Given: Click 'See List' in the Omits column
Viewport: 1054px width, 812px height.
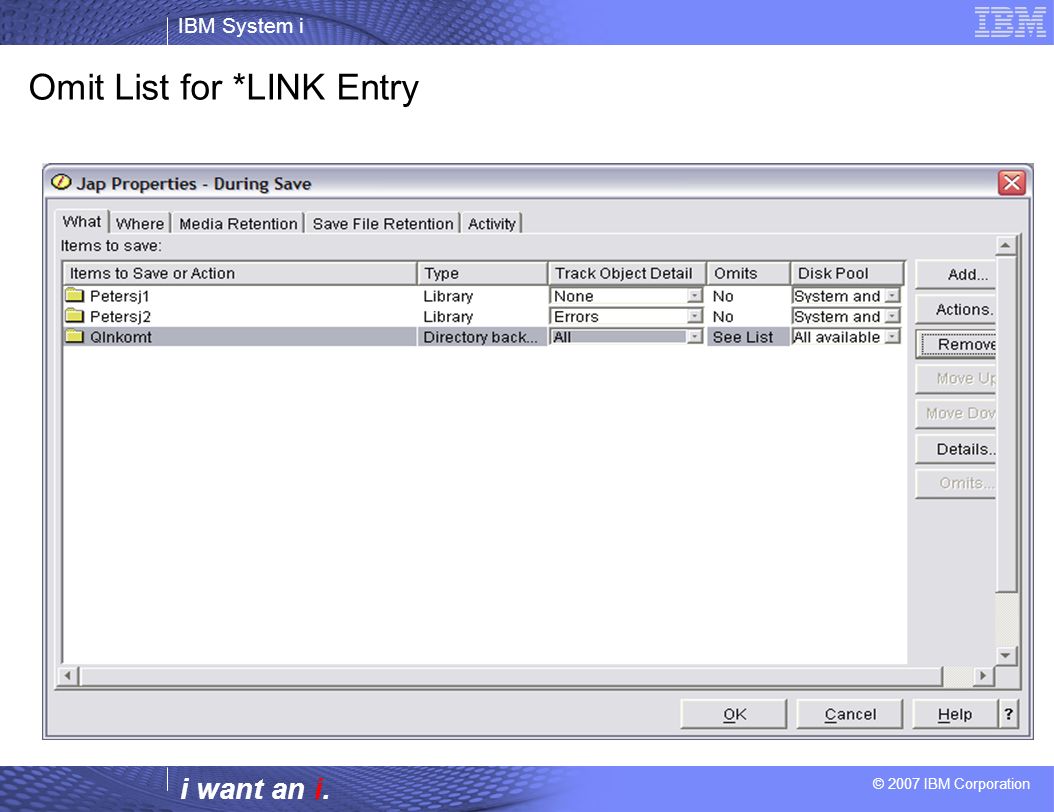Looking at the screenshot, I should pos(743,337).
